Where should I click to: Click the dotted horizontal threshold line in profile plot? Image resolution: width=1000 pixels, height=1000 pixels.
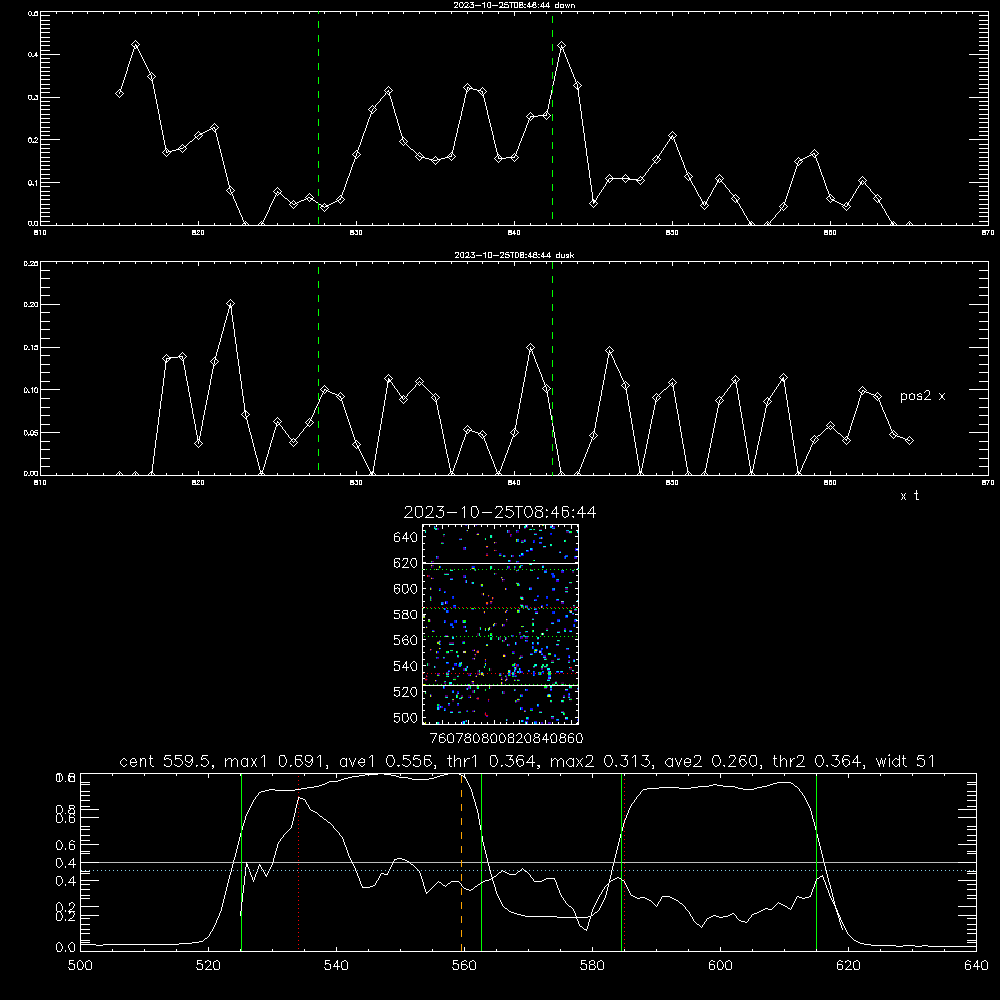(x=528, y=871)
